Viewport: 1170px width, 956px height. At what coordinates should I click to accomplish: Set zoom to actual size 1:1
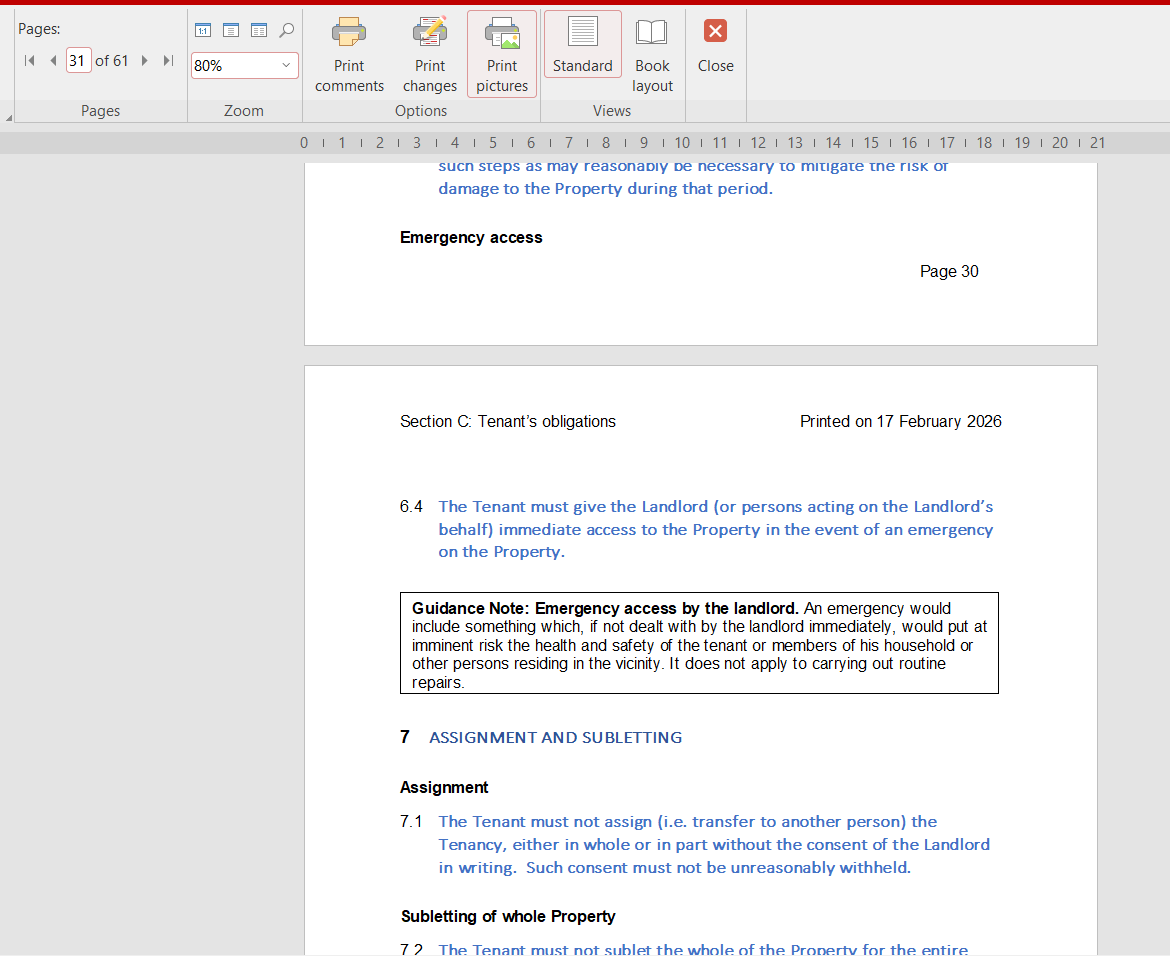click(x=203, y=31)
